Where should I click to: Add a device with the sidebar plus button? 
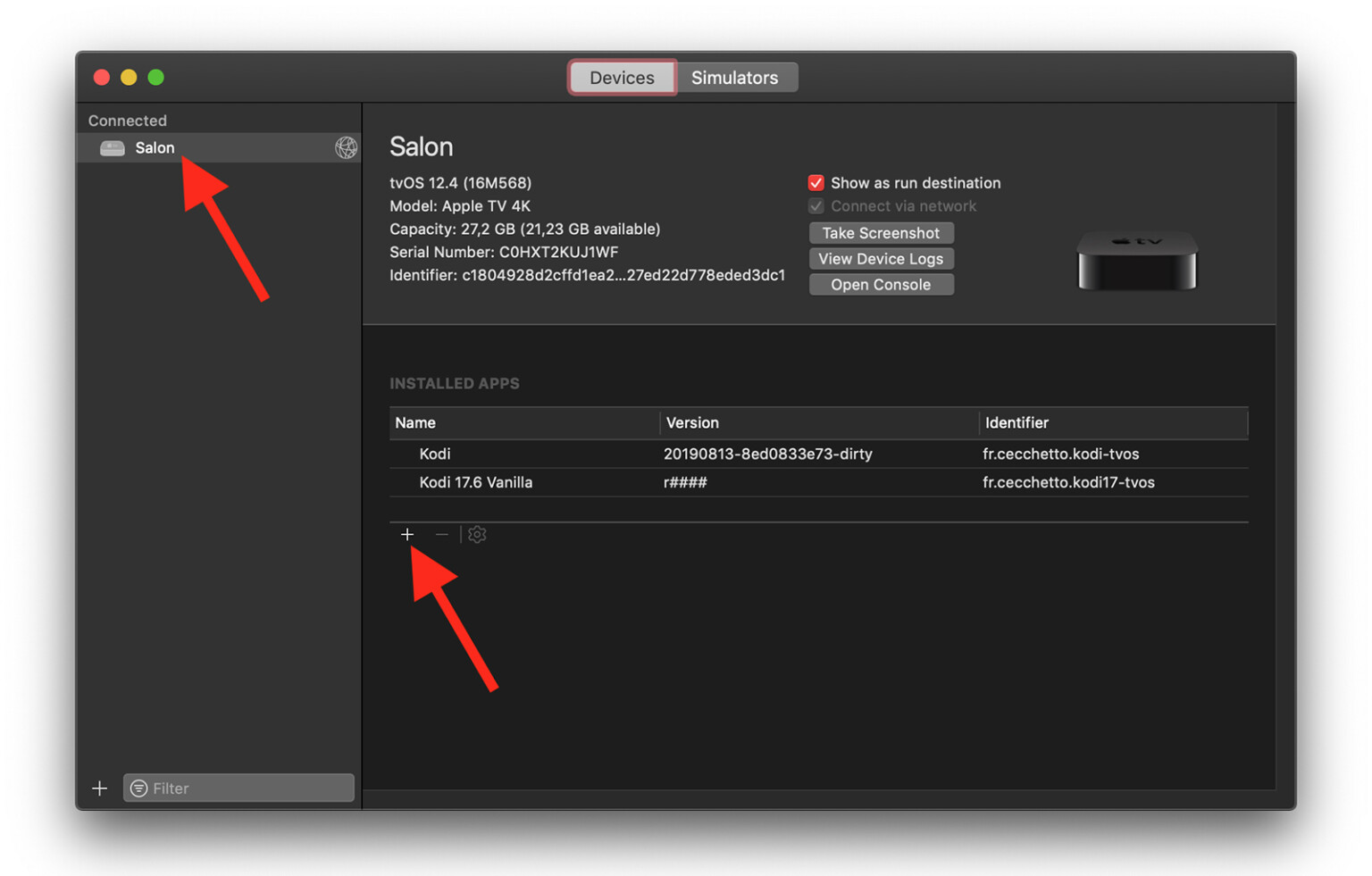pyautogui.click(x=100, y=788)
